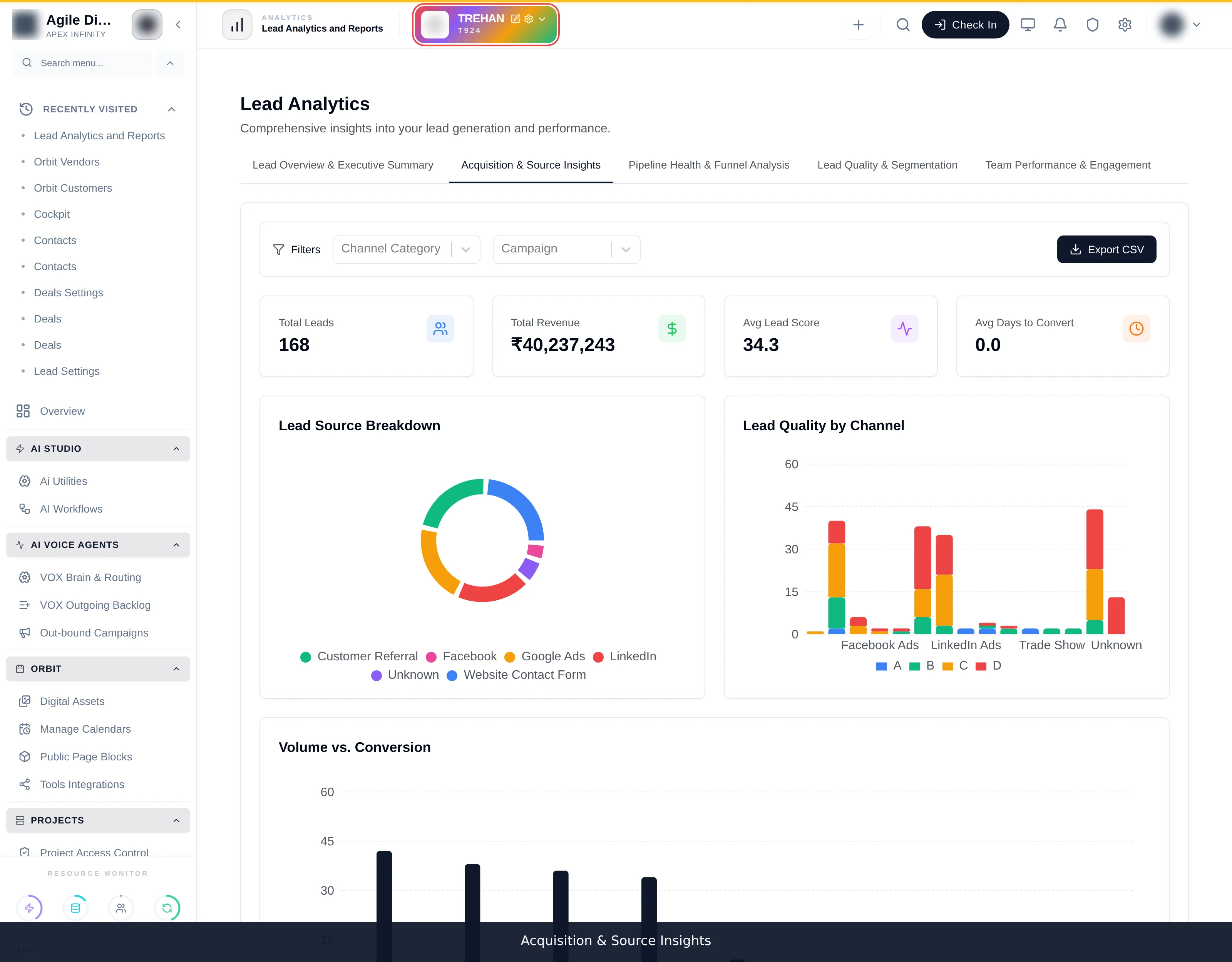
Task: Toggle LinkedIn legend in donut chart
Action: pos(624,656)
